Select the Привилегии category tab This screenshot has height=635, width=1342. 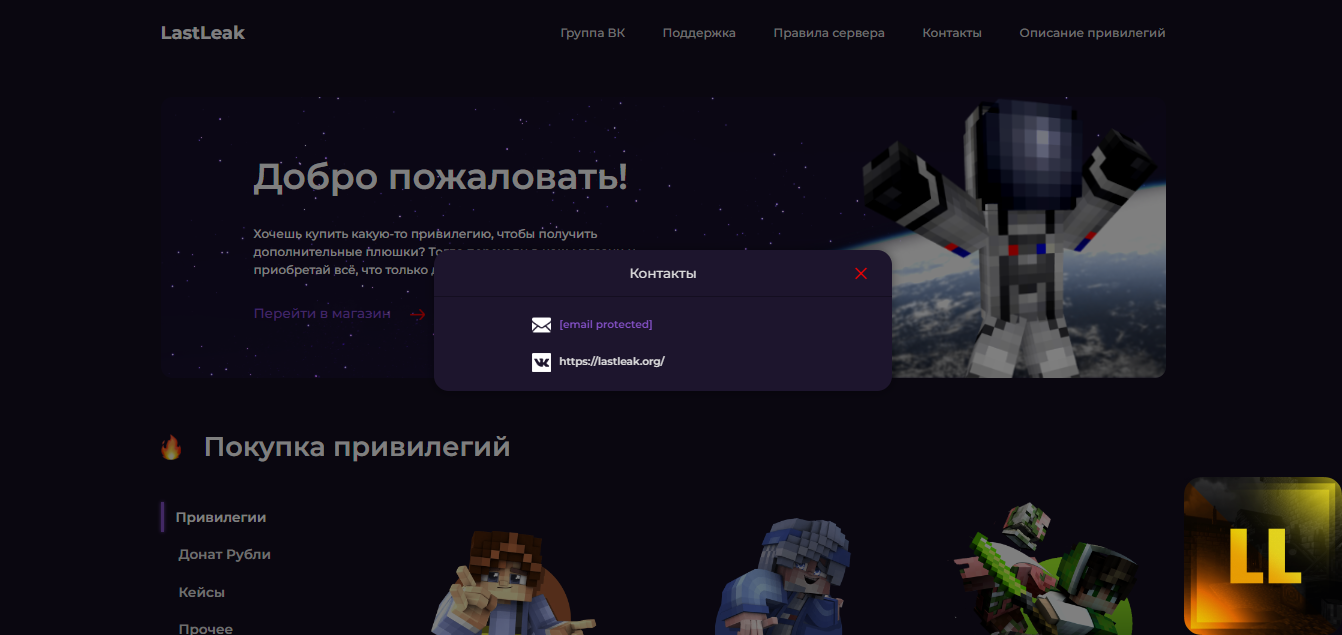click(221, 517)
